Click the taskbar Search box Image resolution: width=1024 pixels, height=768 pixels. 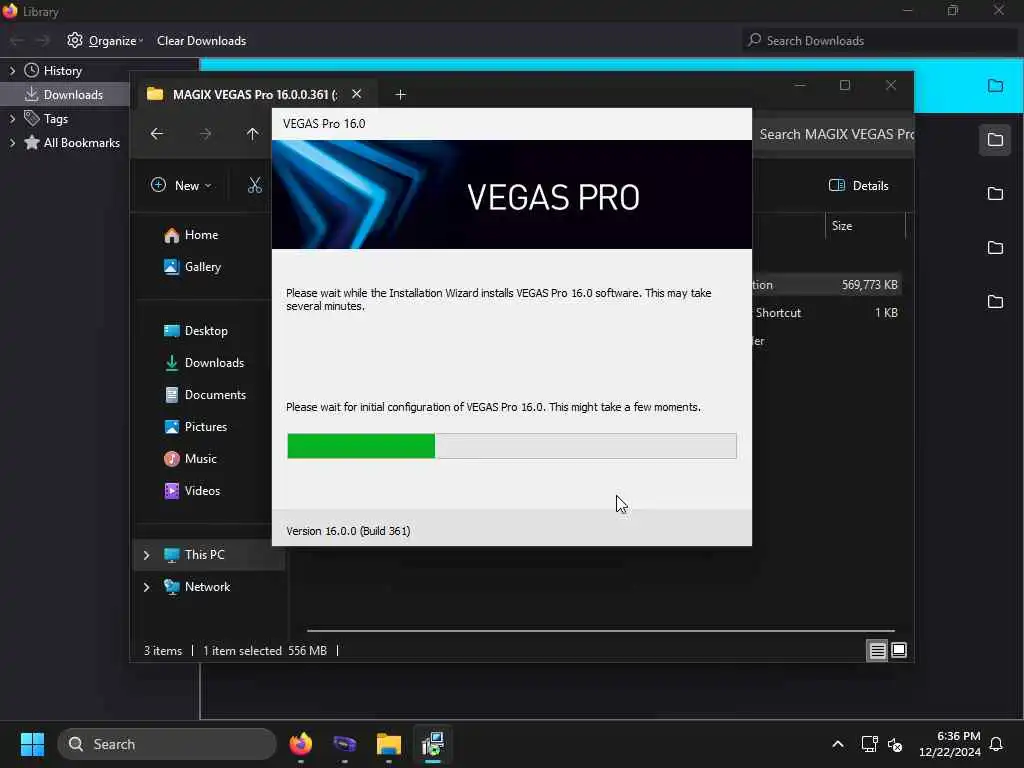click(167, 744)
